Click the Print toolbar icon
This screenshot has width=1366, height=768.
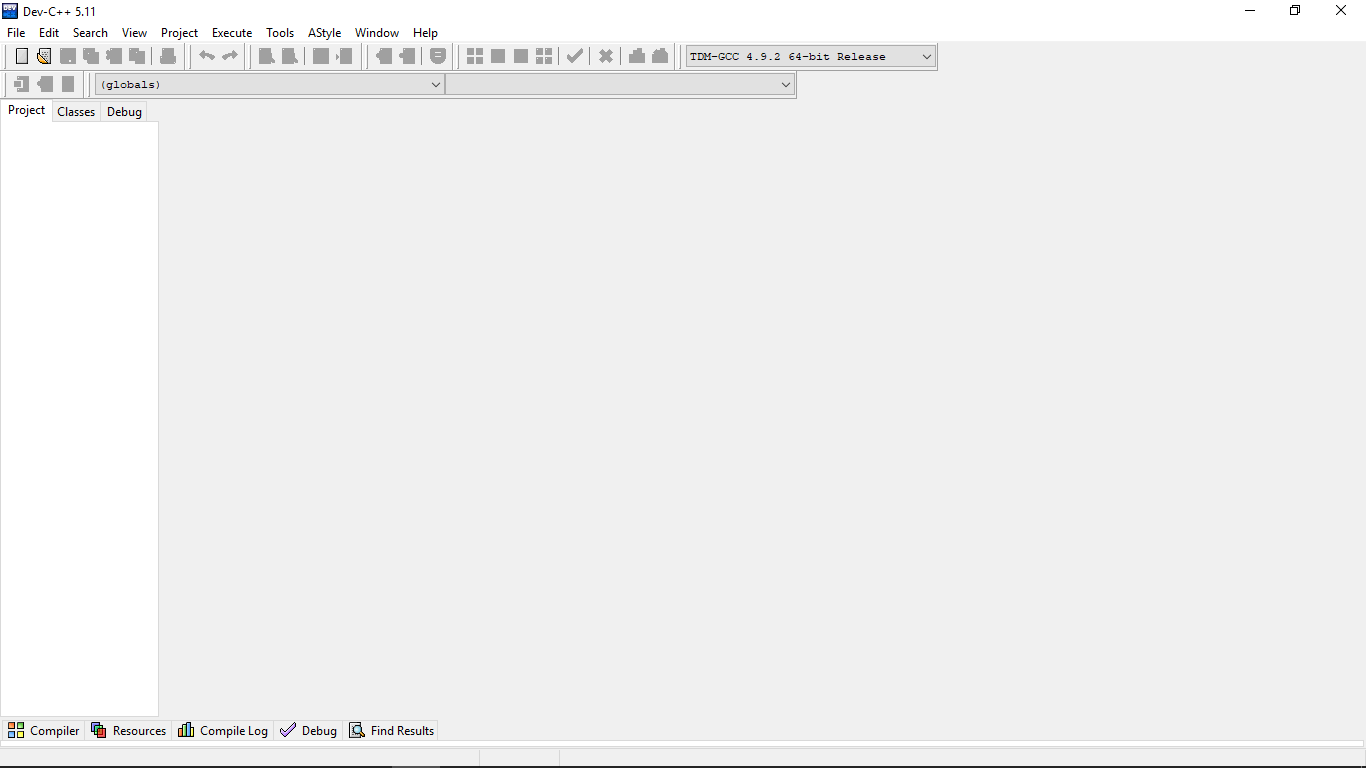168,56
